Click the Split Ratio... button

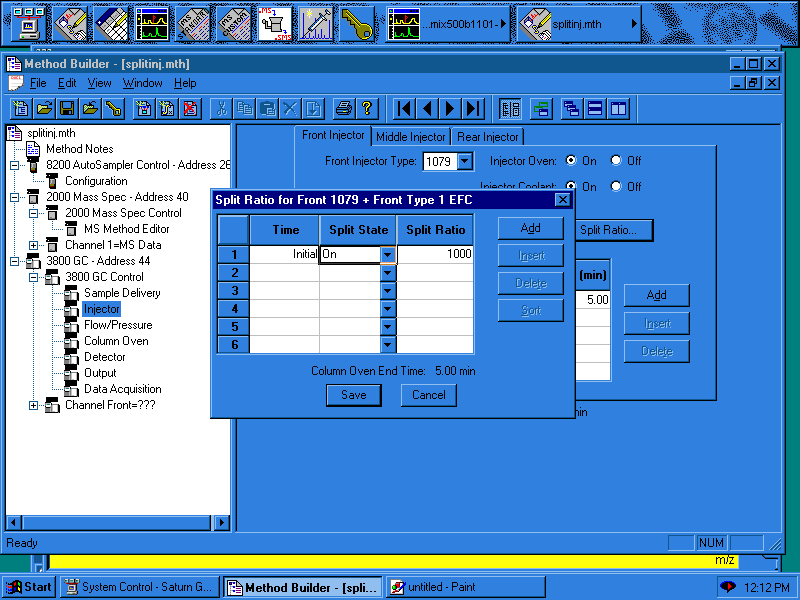click(x=614, y=230)
